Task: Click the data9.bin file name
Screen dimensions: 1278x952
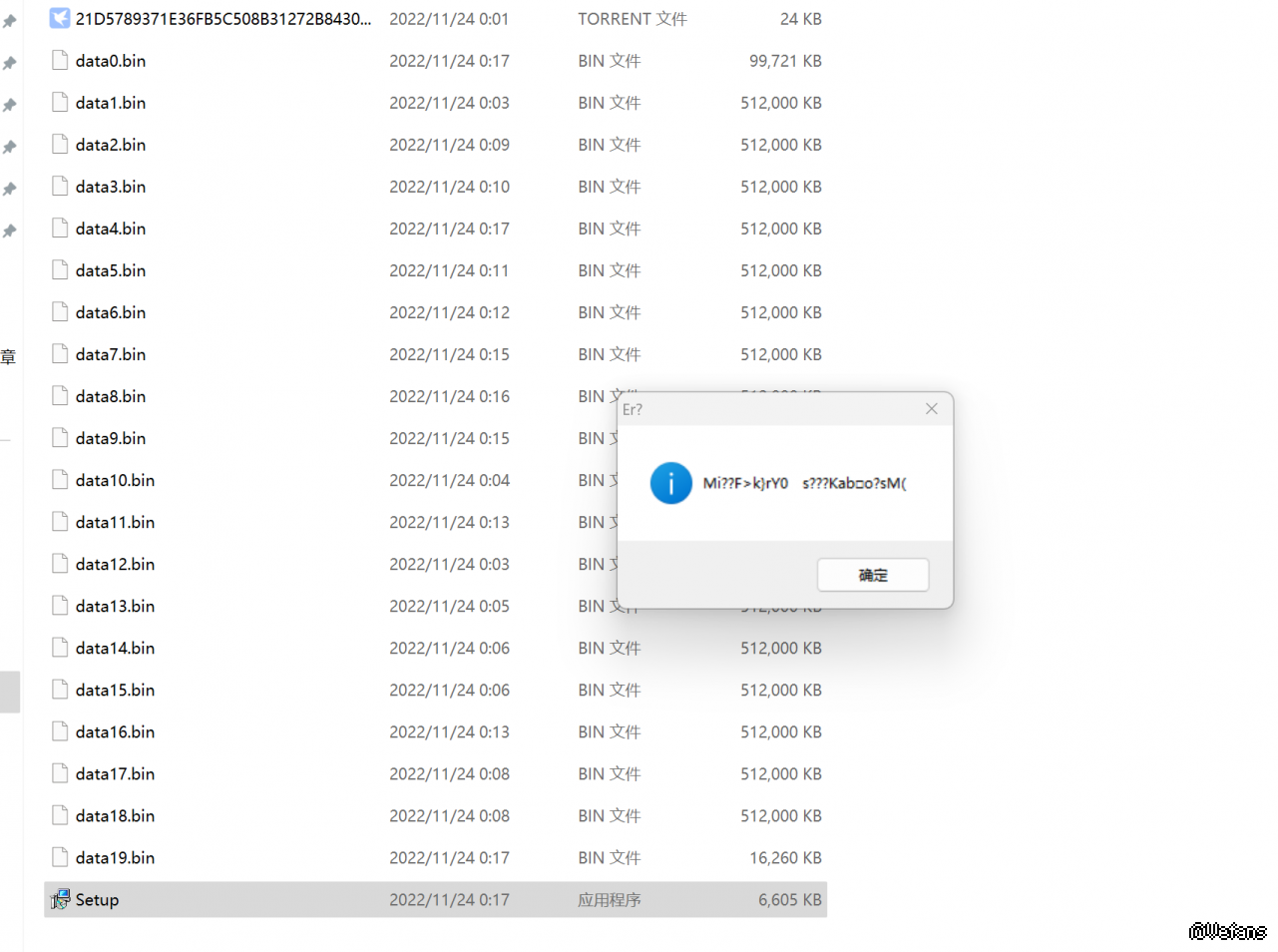Action: tap(111, 438)
